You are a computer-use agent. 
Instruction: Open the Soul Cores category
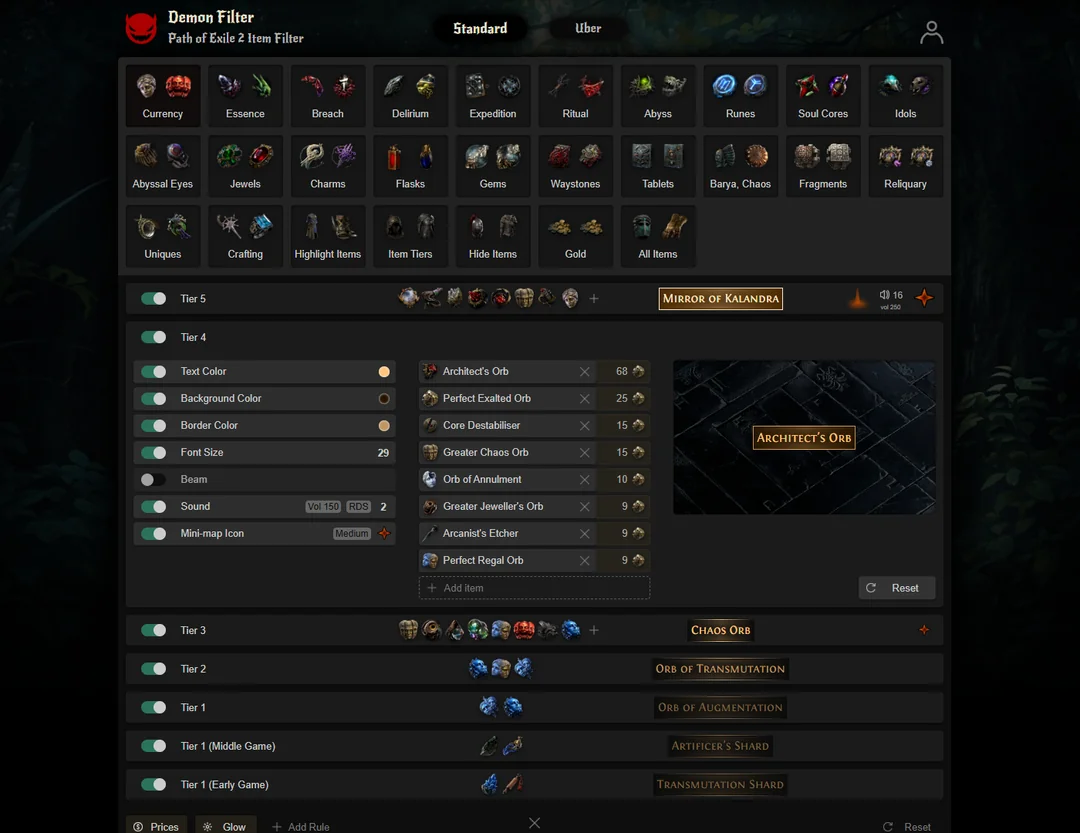823,96
